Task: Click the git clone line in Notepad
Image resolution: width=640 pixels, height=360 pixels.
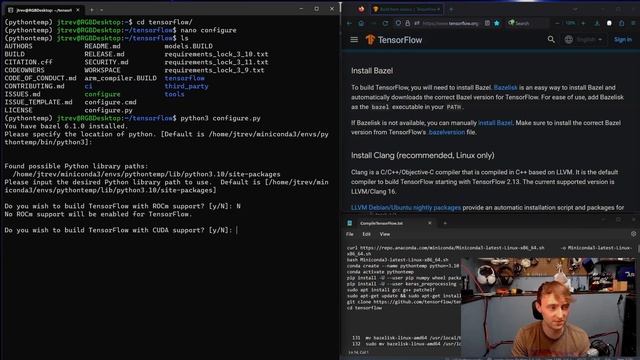Action: 404,302
